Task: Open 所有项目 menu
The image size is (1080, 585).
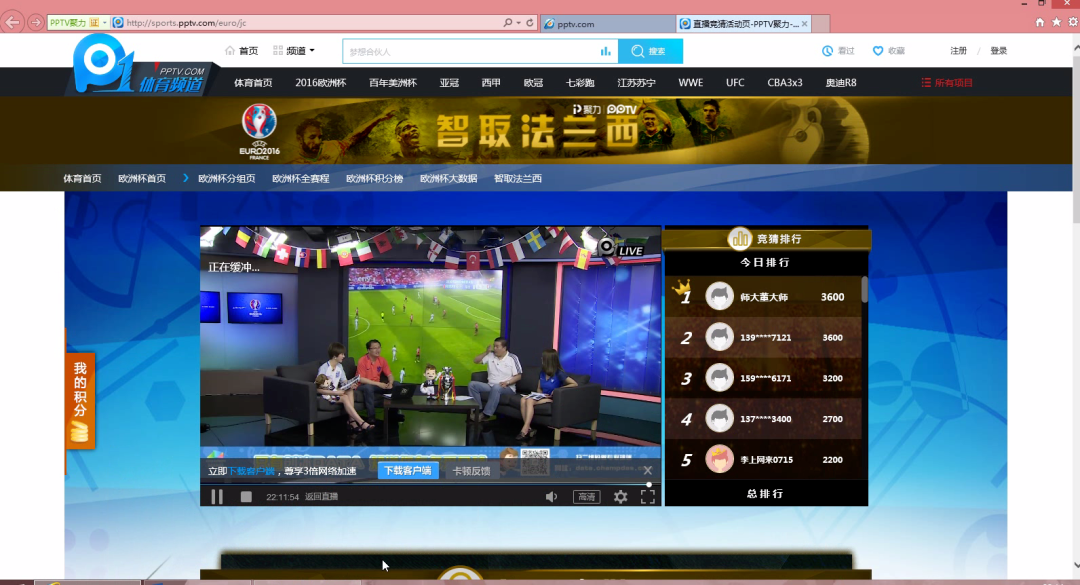Action: 947,83
